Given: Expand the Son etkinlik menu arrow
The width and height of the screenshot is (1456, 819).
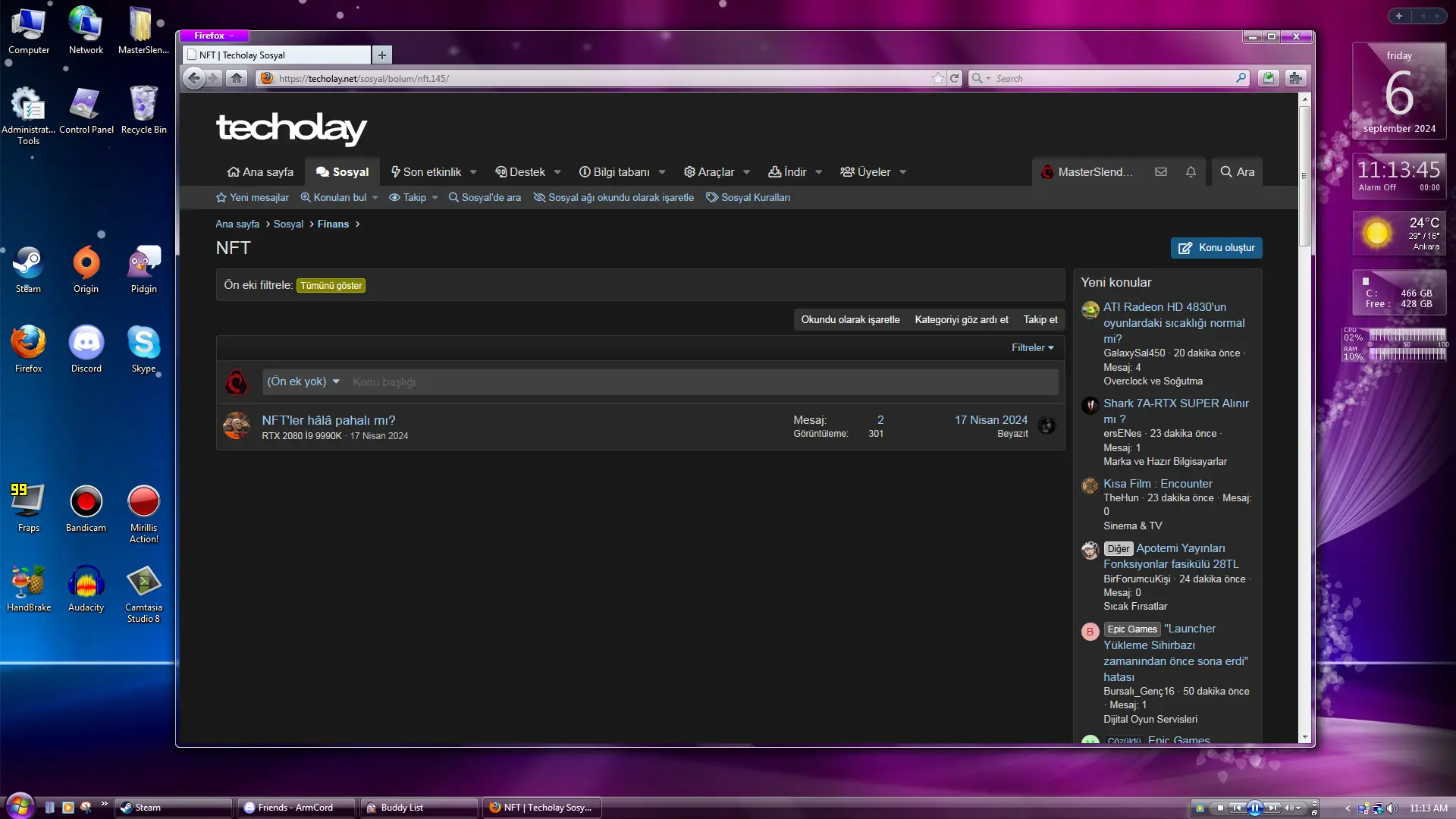Looking at the screenshot, I should 473,172.
